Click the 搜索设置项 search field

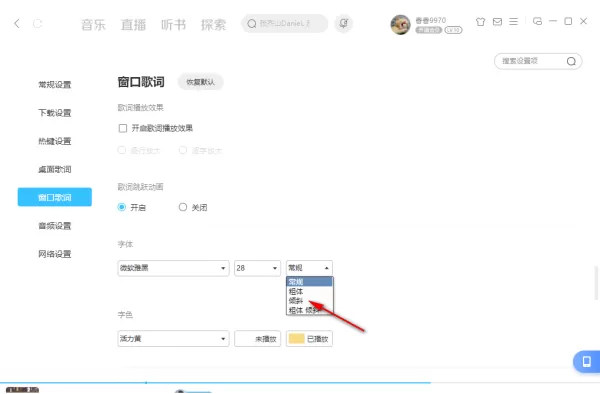(x=538, y=61)
